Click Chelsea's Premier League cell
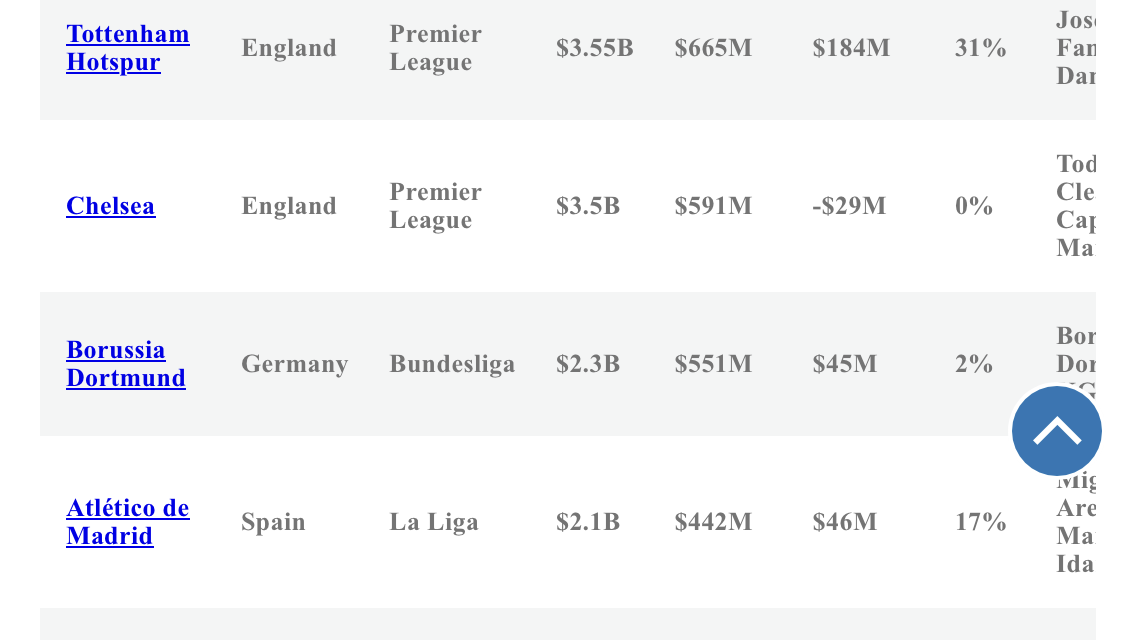1136x640 pixels. [x=435, y=206]
